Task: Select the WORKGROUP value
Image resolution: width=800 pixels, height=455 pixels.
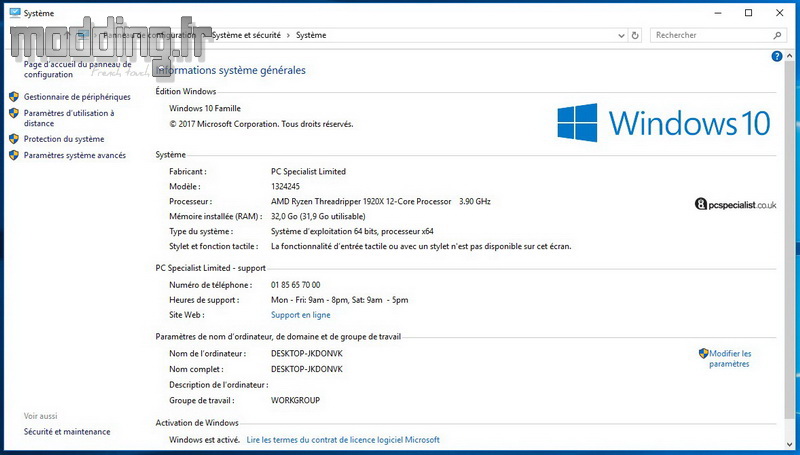Action: (x=295, y=400)
